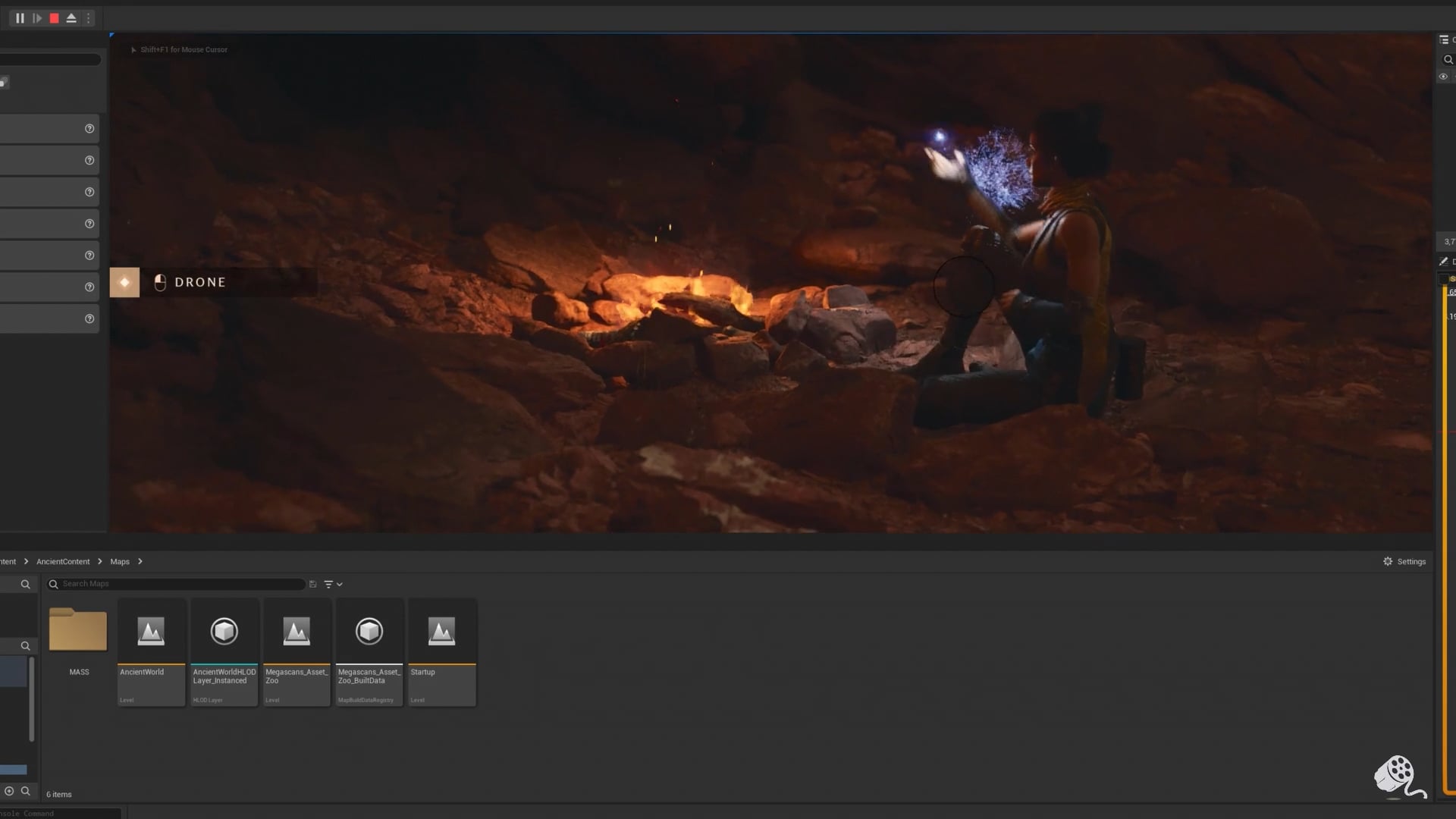This screenshot has height=819, width=1456.
Task: Open the filter options dropdown
Action: 333,584
